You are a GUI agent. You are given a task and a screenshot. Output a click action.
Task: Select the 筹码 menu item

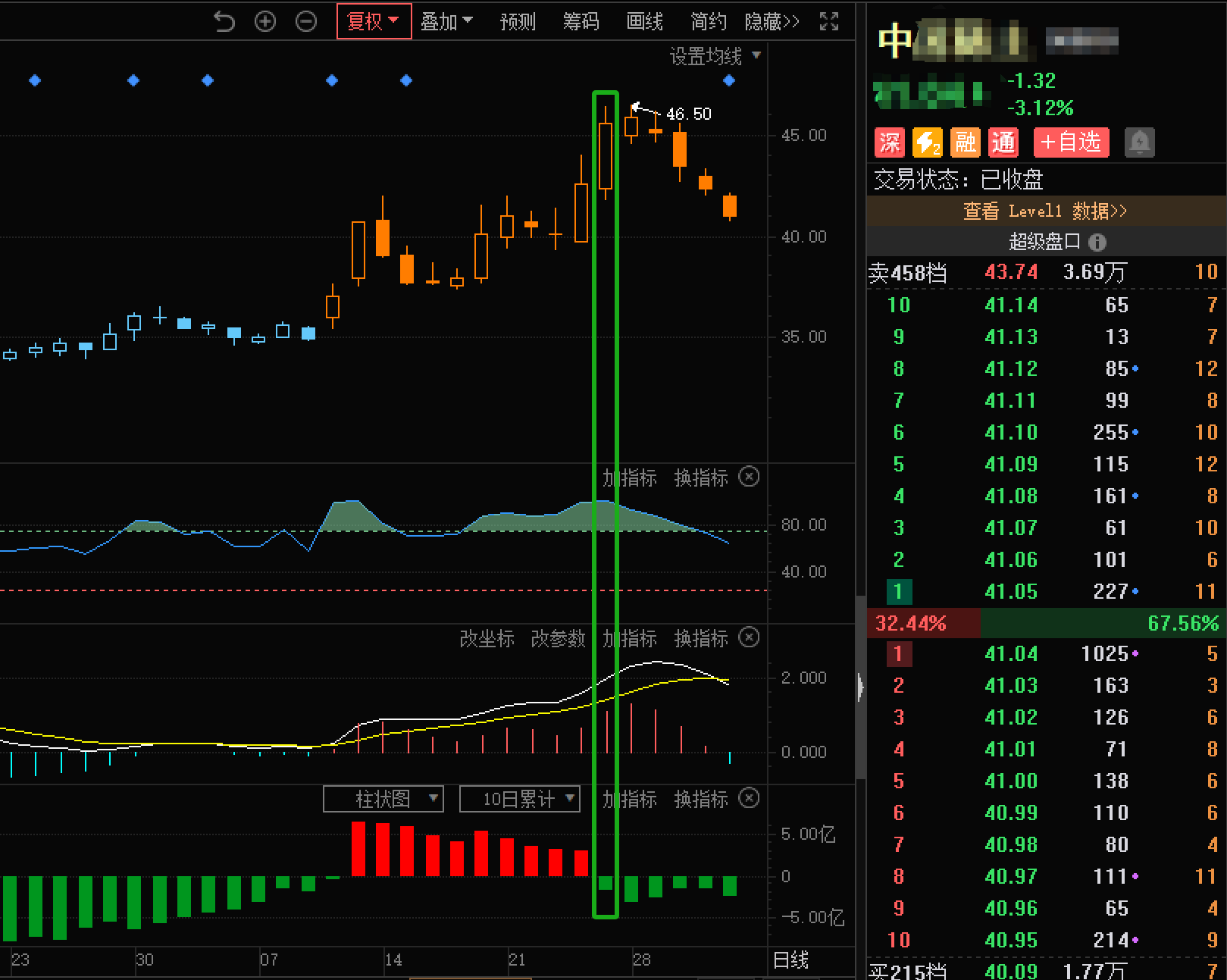click(581, 21)
